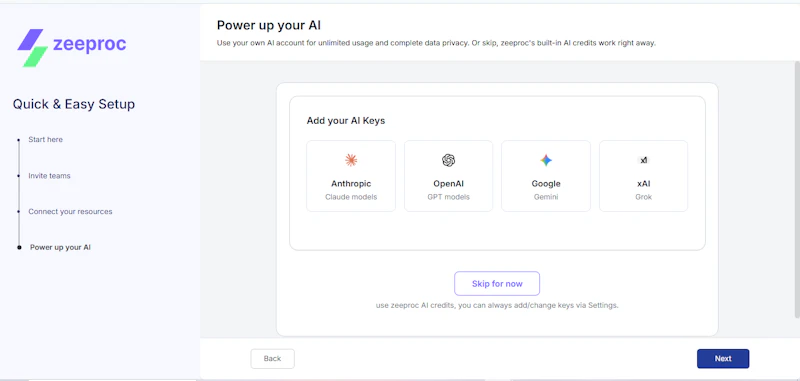Click the zeeproc wordmark text
The image size is (800, 381).
[89, 44]
